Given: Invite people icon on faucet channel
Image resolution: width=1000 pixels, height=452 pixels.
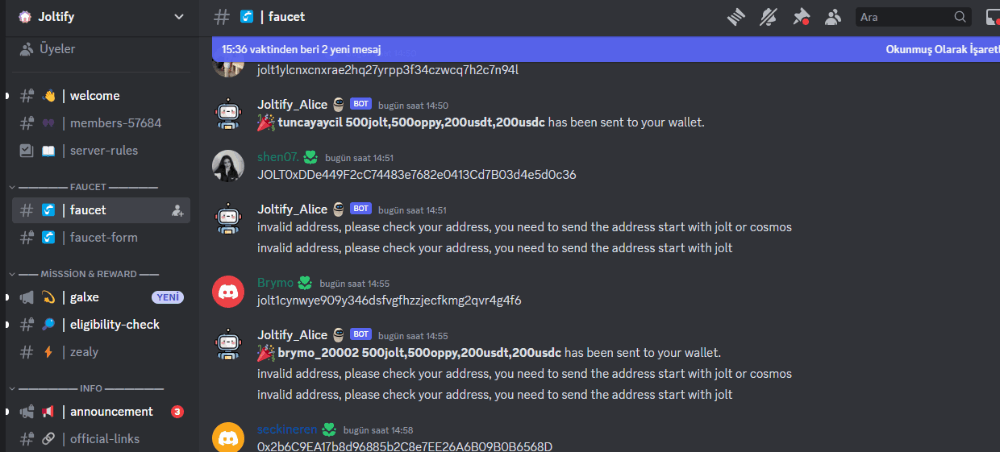Looking at the screenshot, I should pos(178,210).
